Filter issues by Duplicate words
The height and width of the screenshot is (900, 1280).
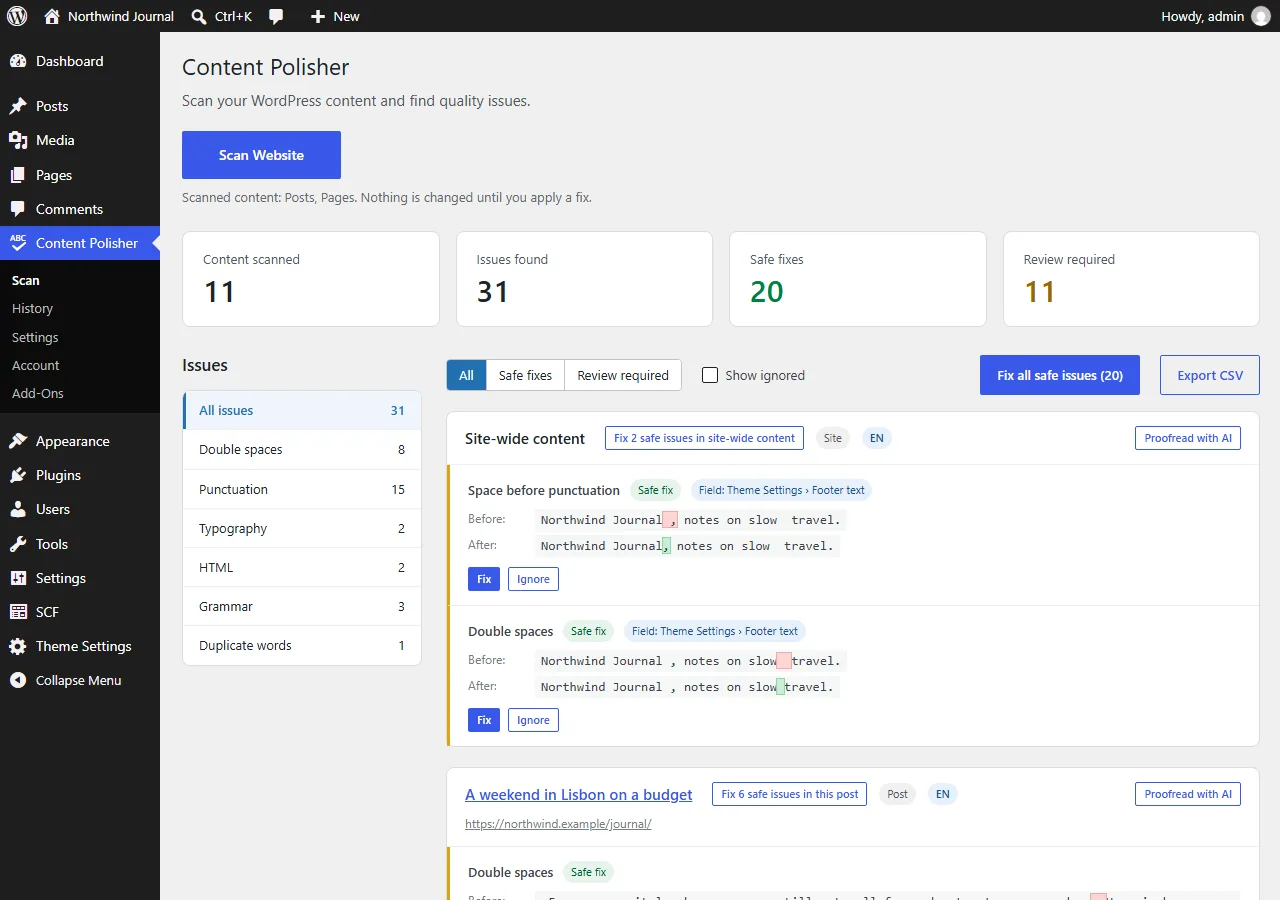coord(302,645)
